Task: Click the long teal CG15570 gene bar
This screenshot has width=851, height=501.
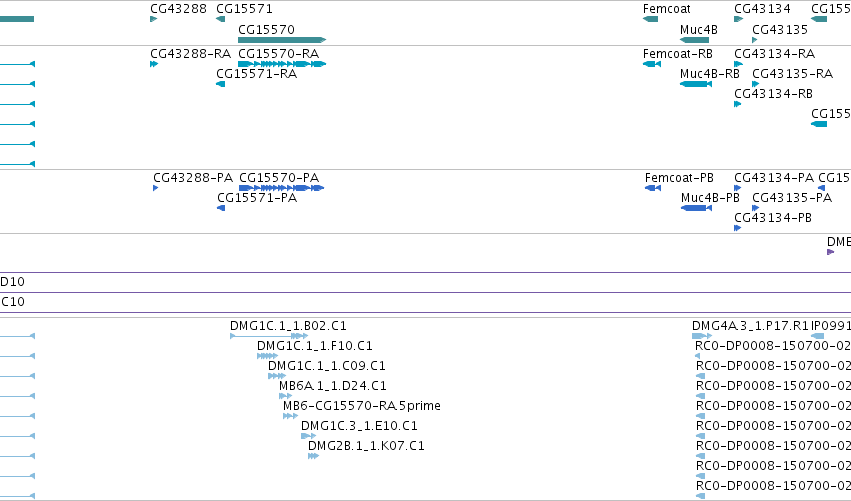Action: [282, 40]
